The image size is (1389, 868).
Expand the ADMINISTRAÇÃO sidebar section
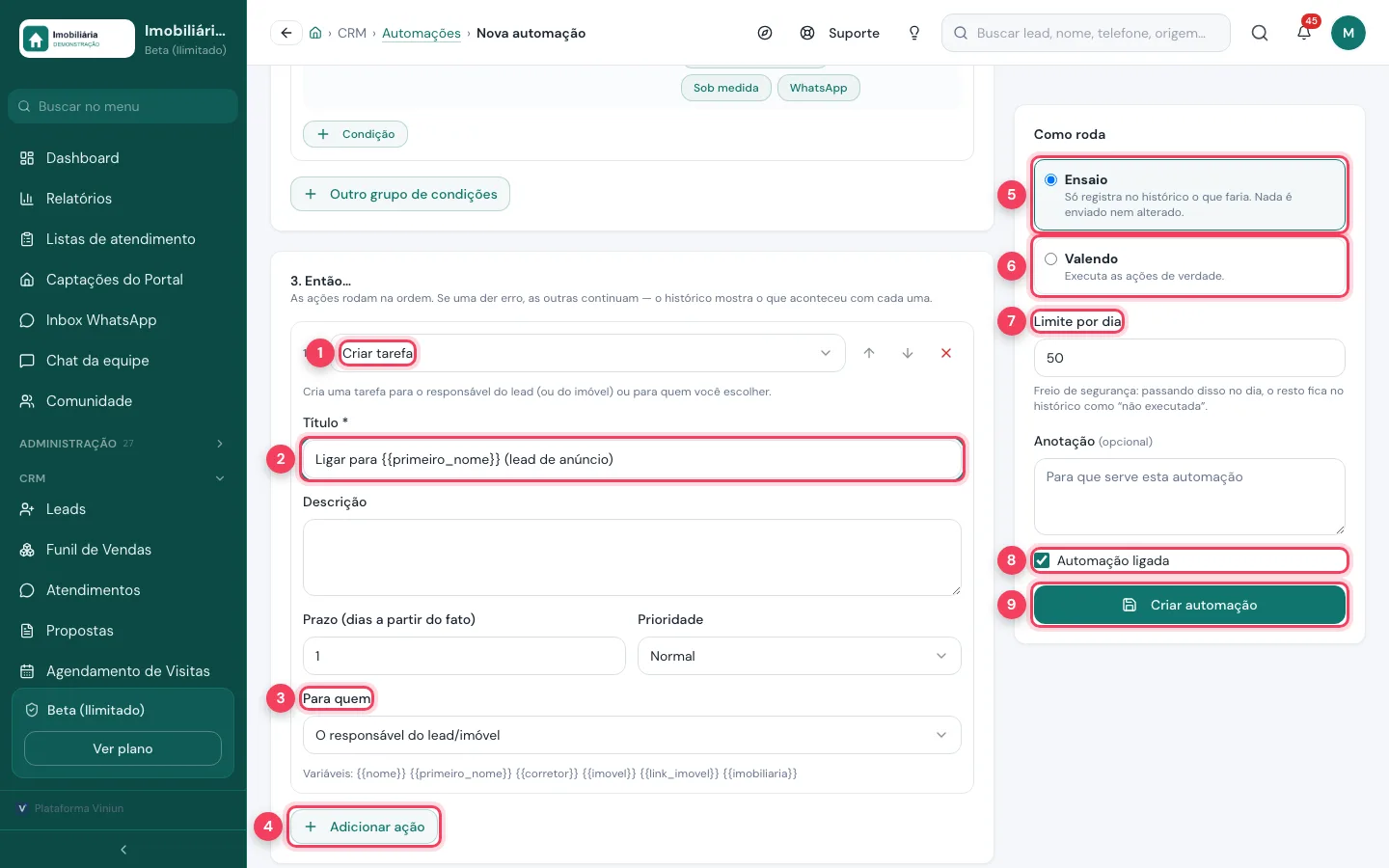(x=123, y=444)
